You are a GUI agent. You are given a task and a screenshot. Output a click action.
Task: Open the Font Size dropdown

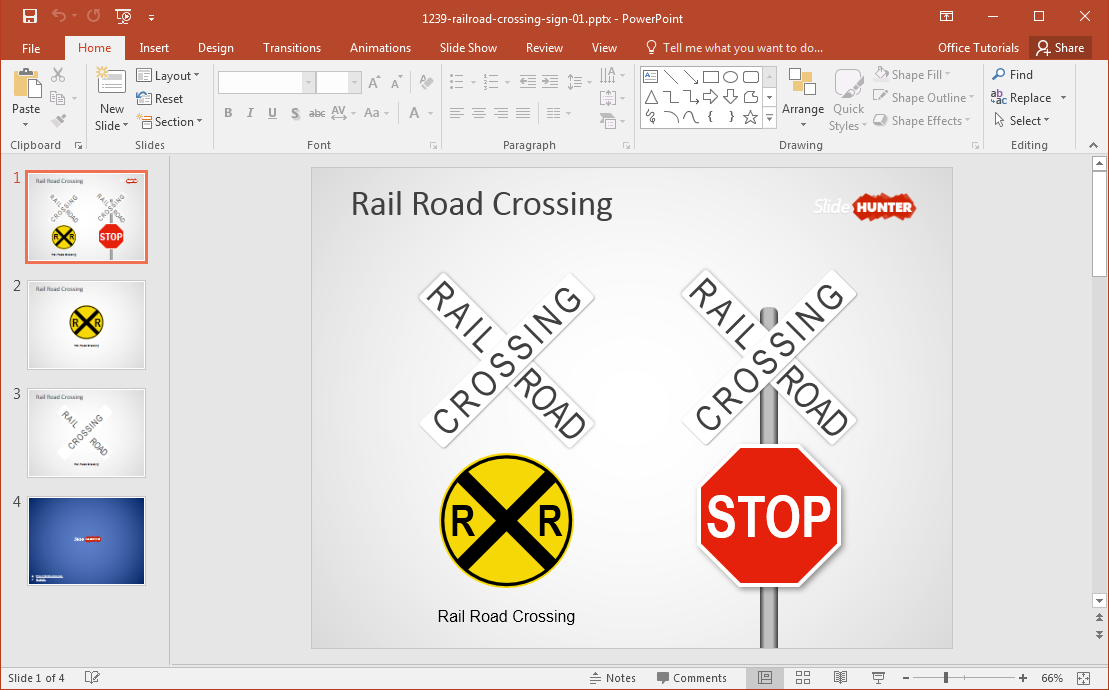(x=352, y=82)
